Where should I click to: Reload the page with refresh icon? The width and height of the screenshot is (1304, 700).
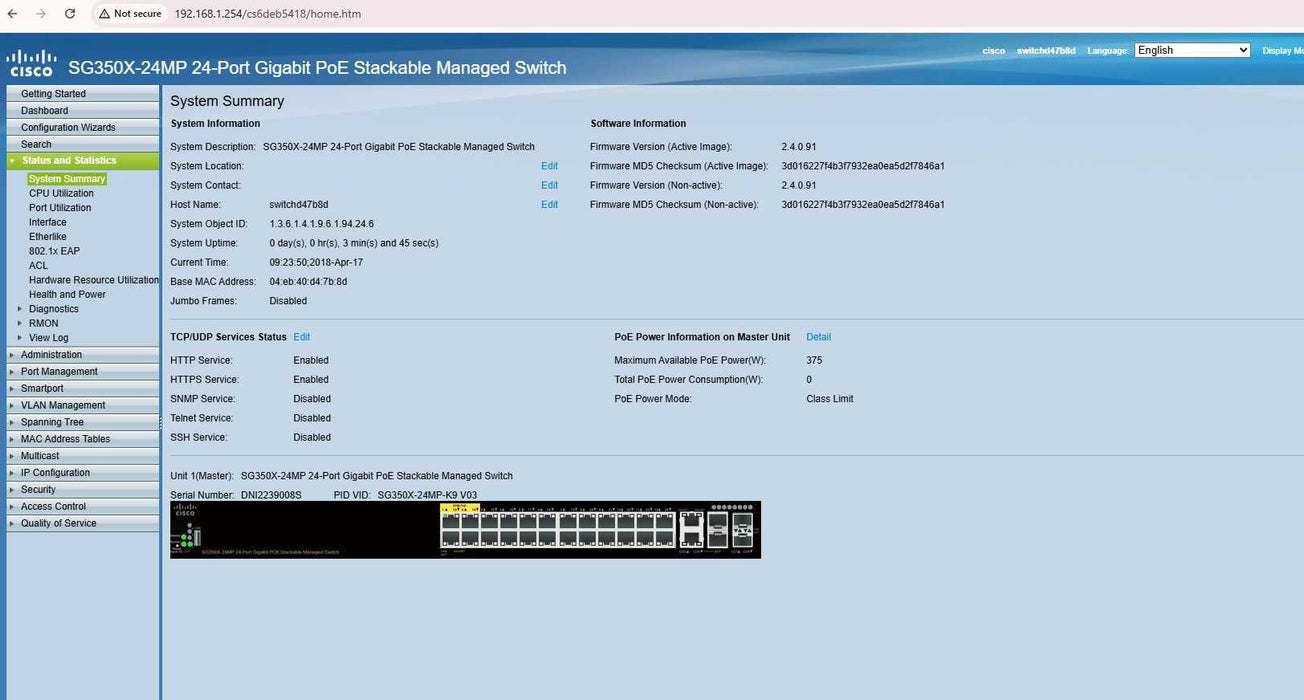(70, 14)
